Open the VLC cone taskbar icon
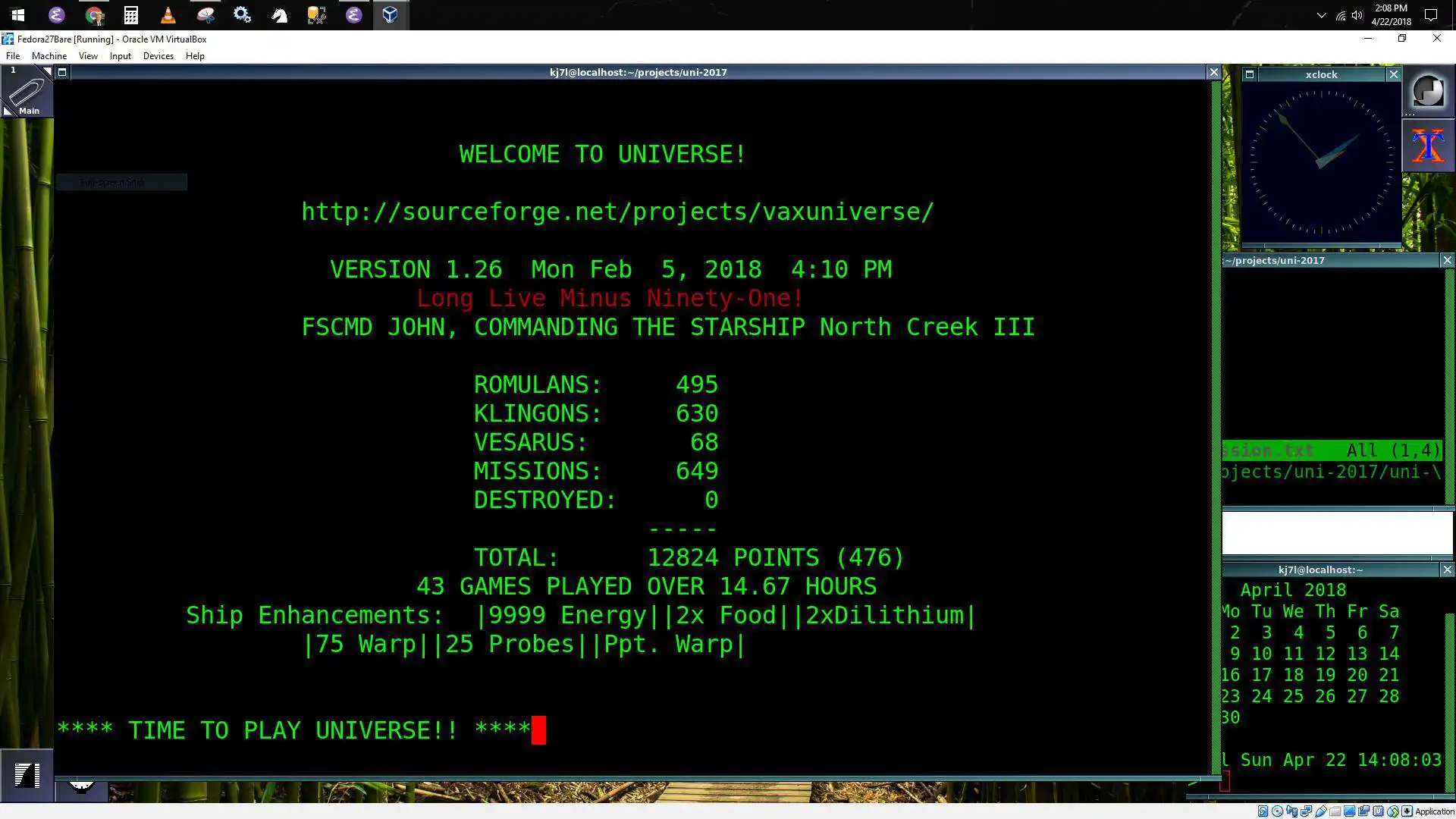The image size is (1456, 819). (x=168, y=14)
